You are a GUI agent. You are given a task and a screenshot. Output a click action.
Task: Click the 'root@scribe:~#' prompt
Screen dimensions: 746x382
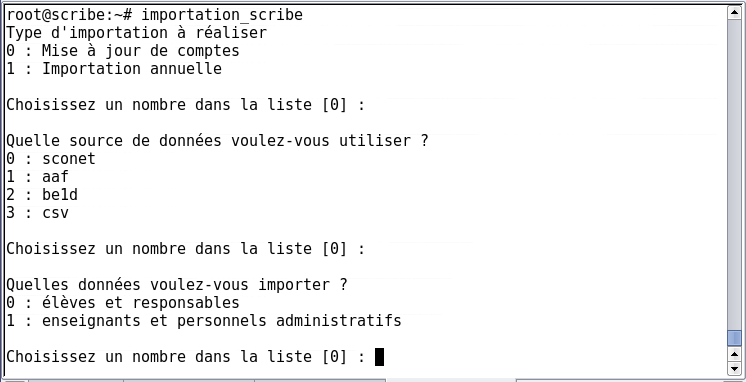69,15
